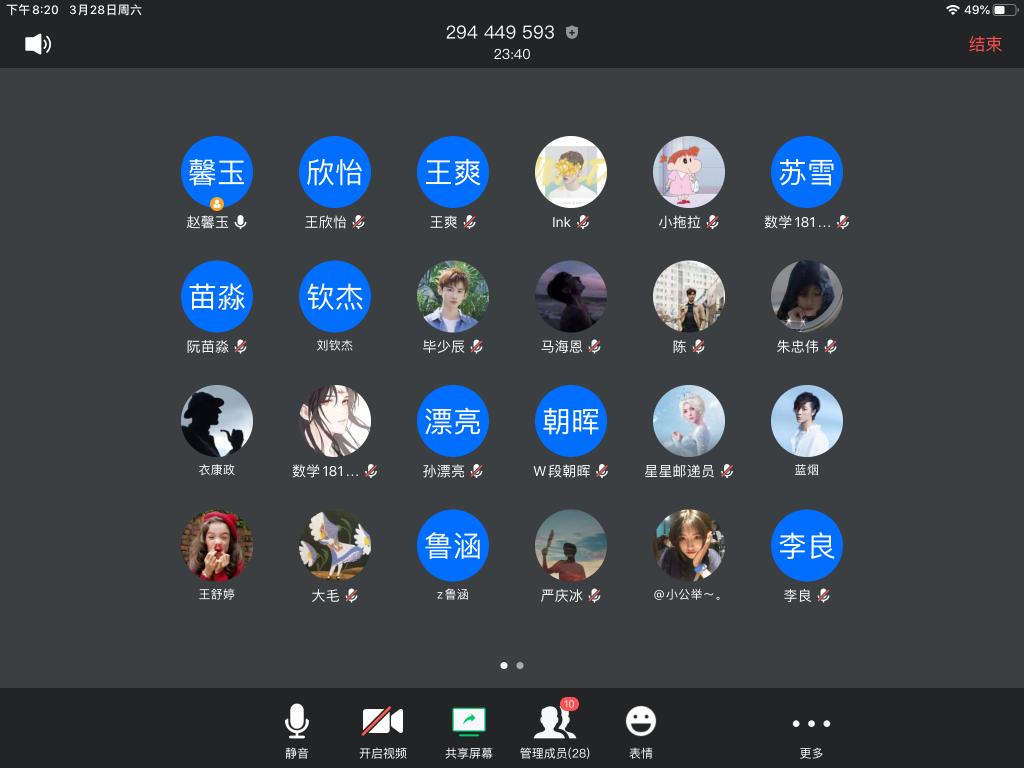
Task: Click microphone icon beside 赵馨玉
Action: [x=240, y=222]
